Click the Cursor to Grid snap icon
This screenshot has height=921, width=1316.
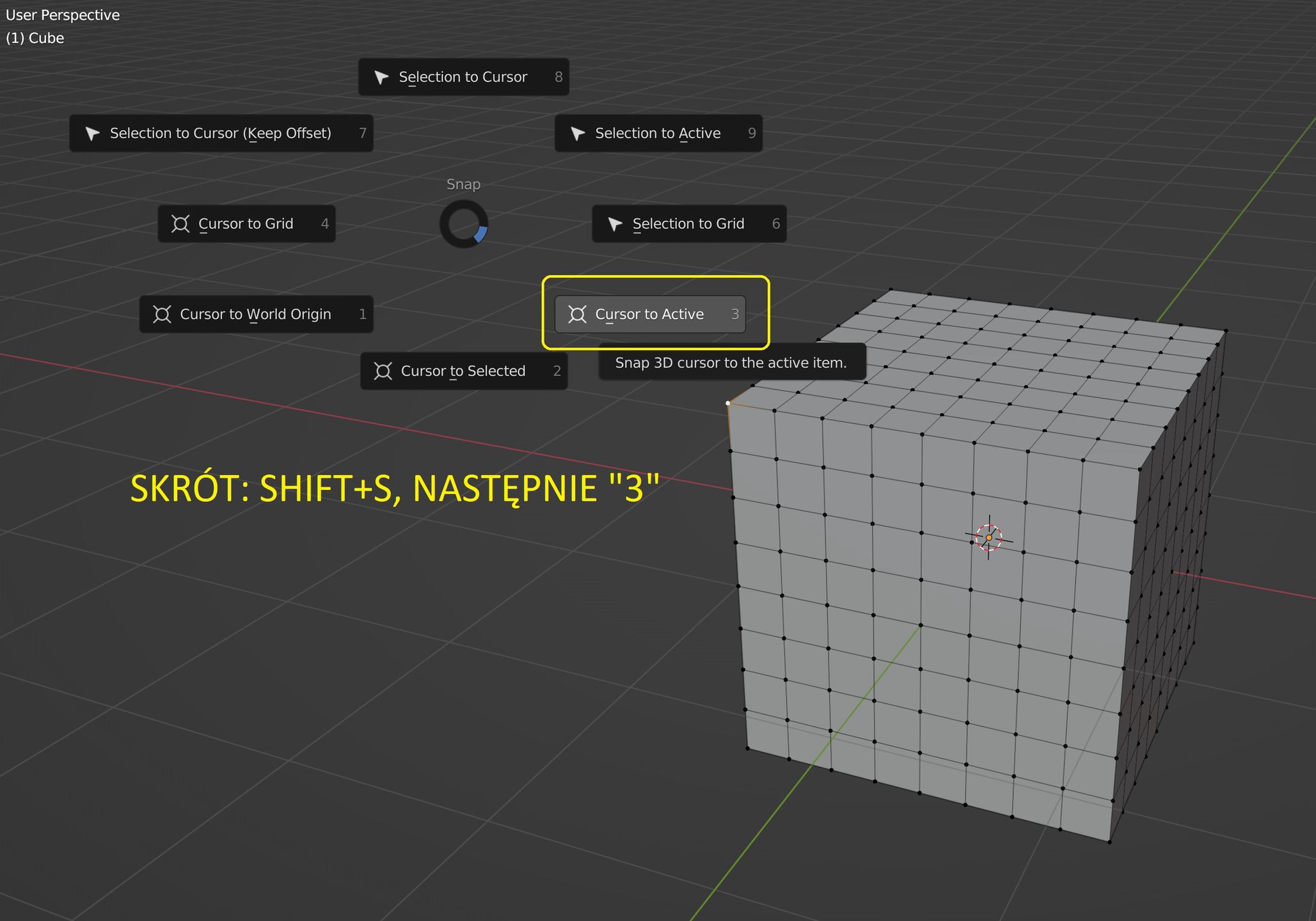click(181, 224)
